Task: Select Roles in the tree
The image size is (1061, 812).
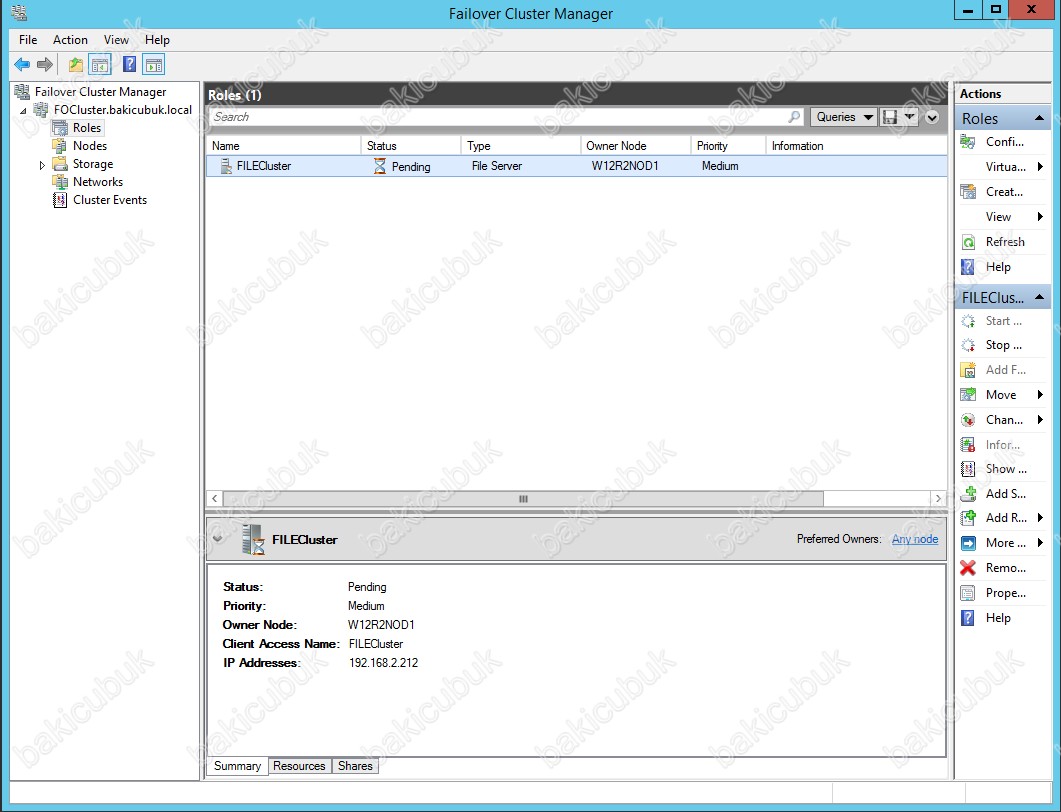Action: click(x=87, y=128)
